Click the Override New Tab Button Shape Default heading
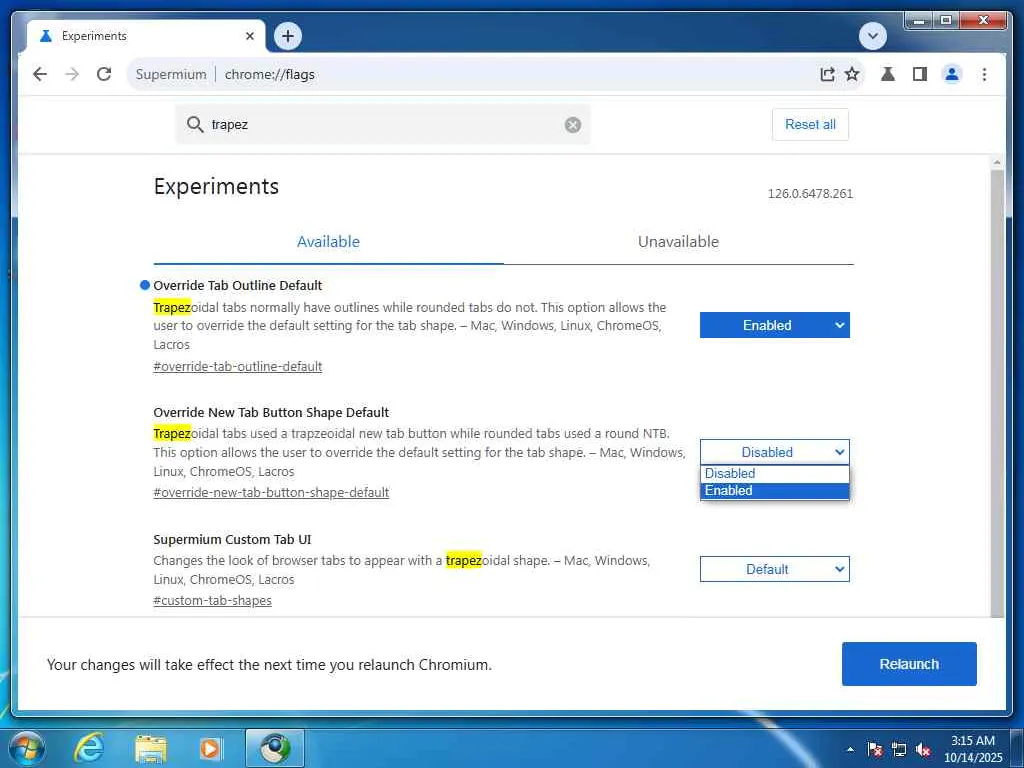Viewport: 1024px width, 768px height. [271, 413]
